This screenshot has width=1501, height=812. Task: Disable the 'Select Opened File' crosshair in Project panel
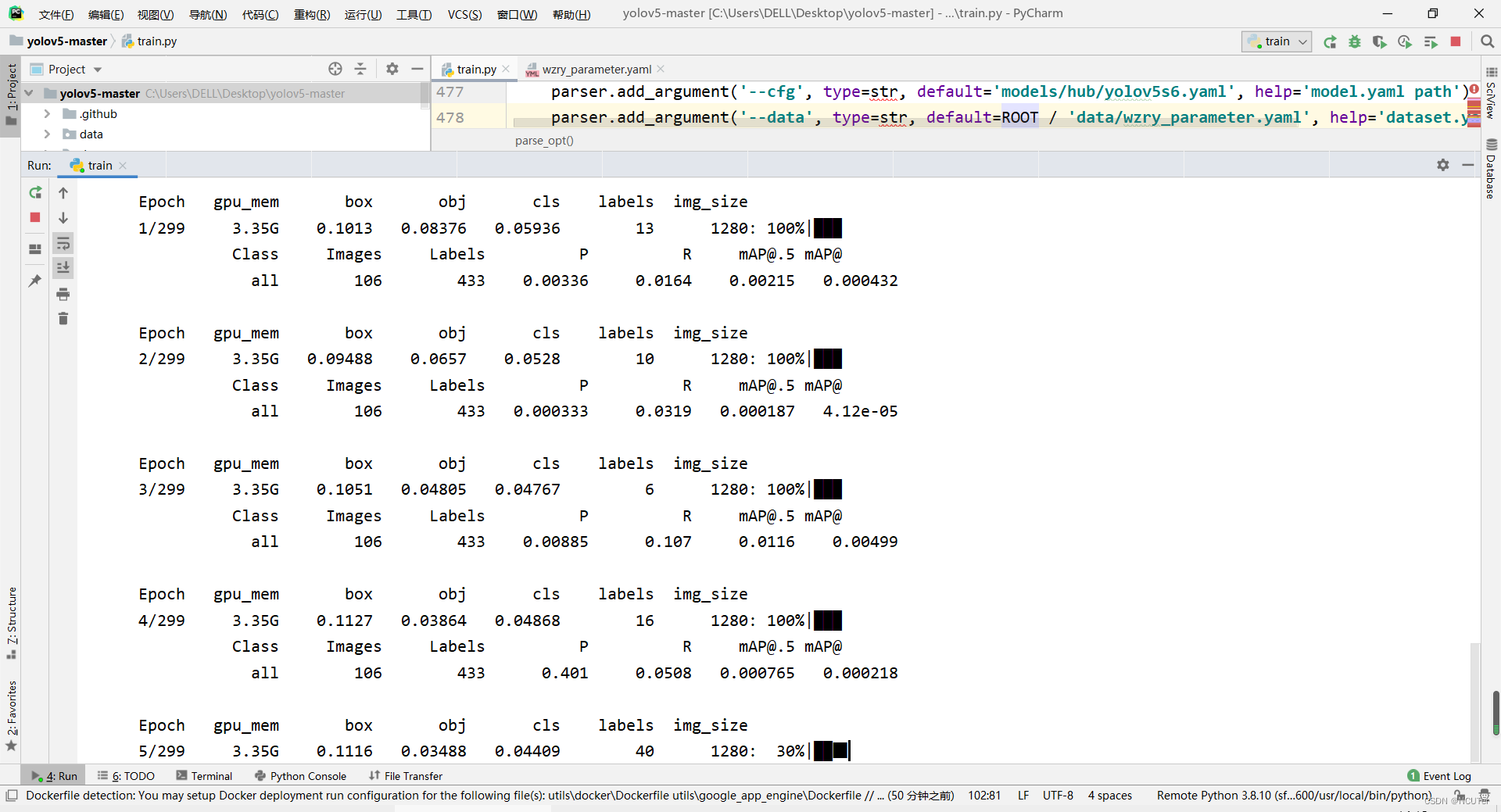(x=335, y=69)
